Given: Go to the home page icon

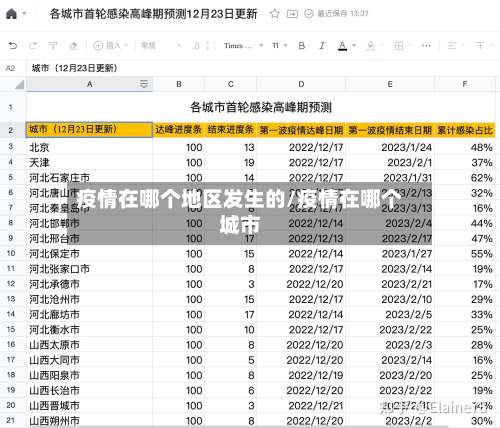Looking at the screenshot, I should tap(11, 14).
